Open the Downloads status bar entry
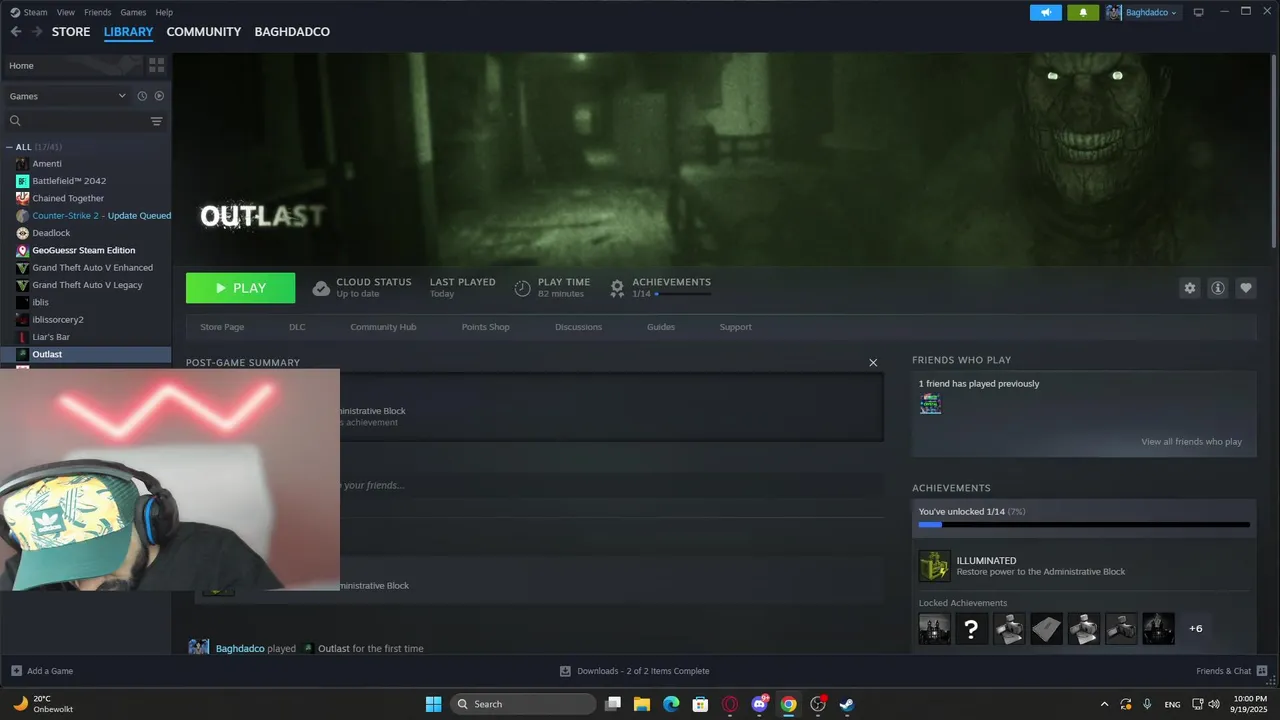The width and height of the screenshot is (1280, 720). (634, 671)
